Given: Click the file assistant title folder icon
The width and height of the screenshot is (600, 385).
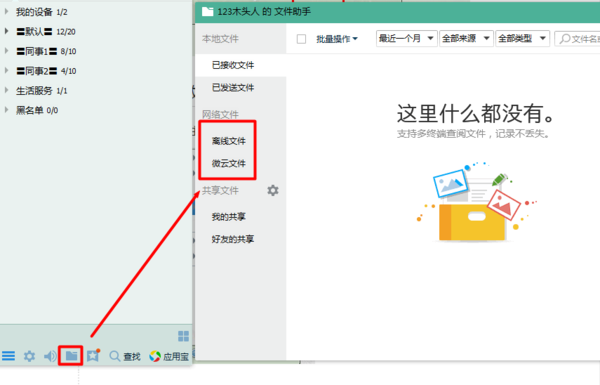Looking at the screenshot, I should (207, 11).
